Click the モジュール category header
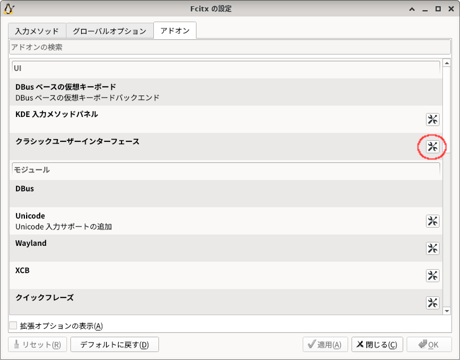 226,170
